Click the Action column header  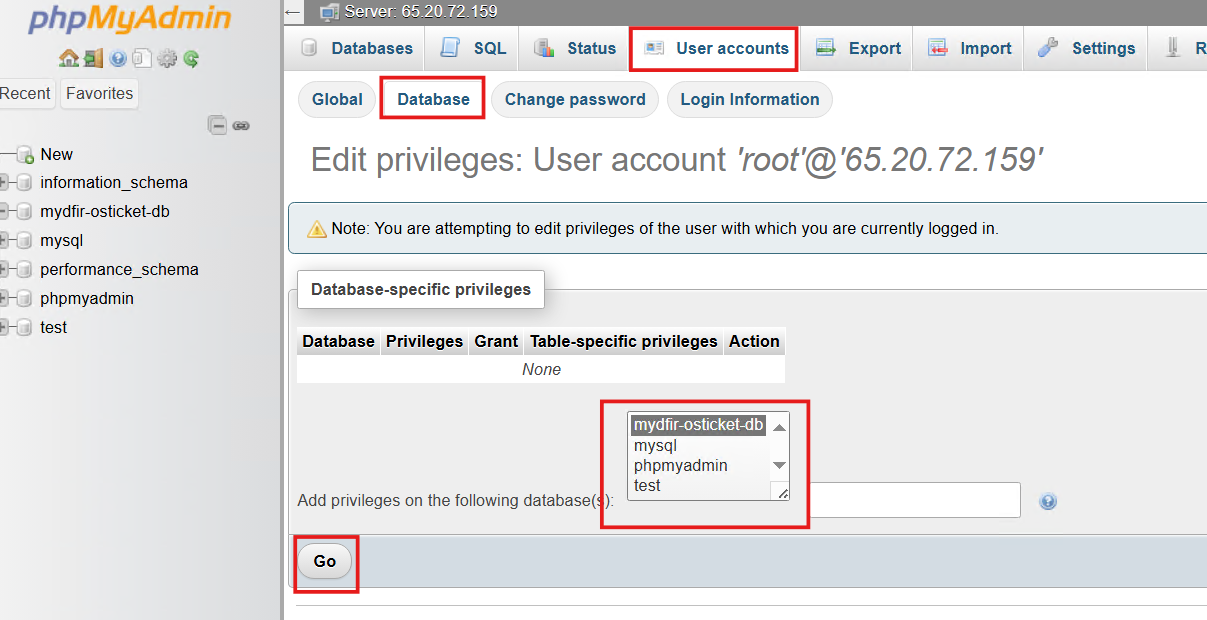click(x=754, y=341)
